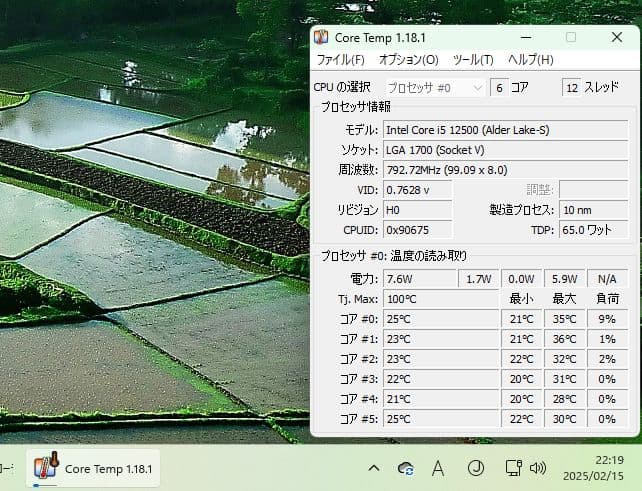This screenshot has height=491, width=642.
Task: Click the power value 0.0W
Action: pyautogui.click(x=521, y=279)
